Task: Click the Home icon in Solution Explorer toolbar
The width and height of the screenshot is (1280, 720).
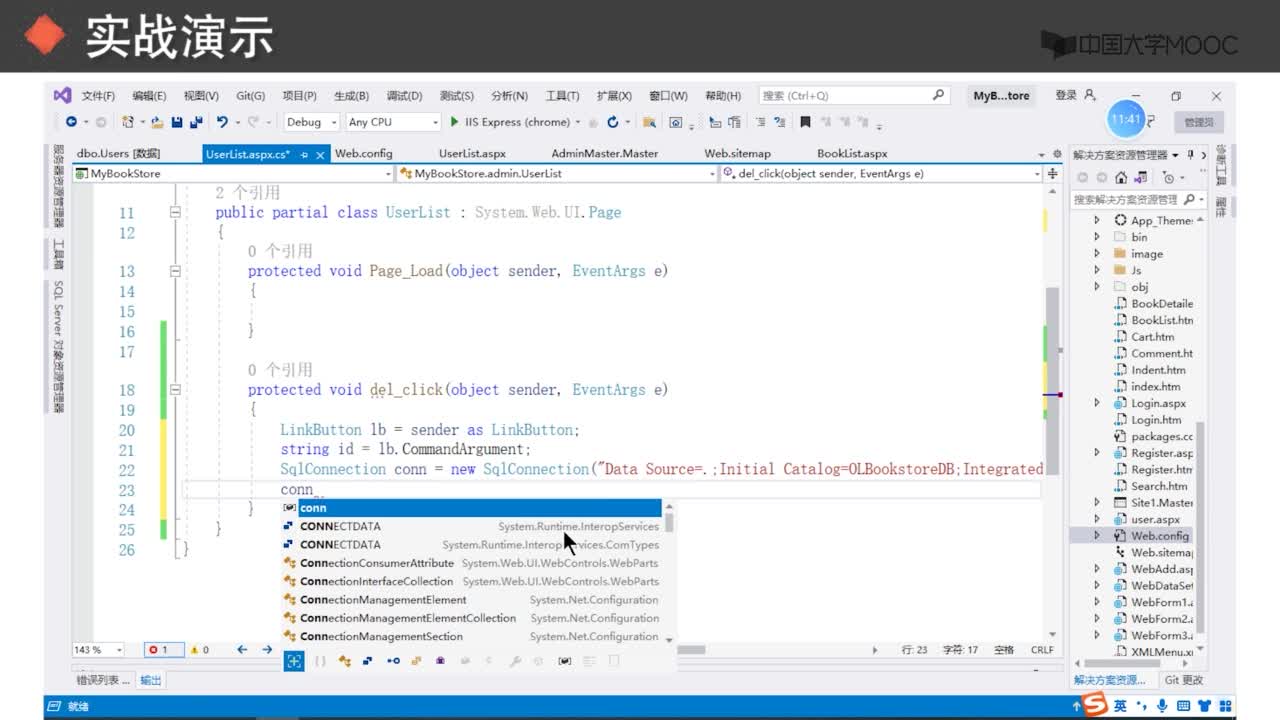Action: 1121,177
